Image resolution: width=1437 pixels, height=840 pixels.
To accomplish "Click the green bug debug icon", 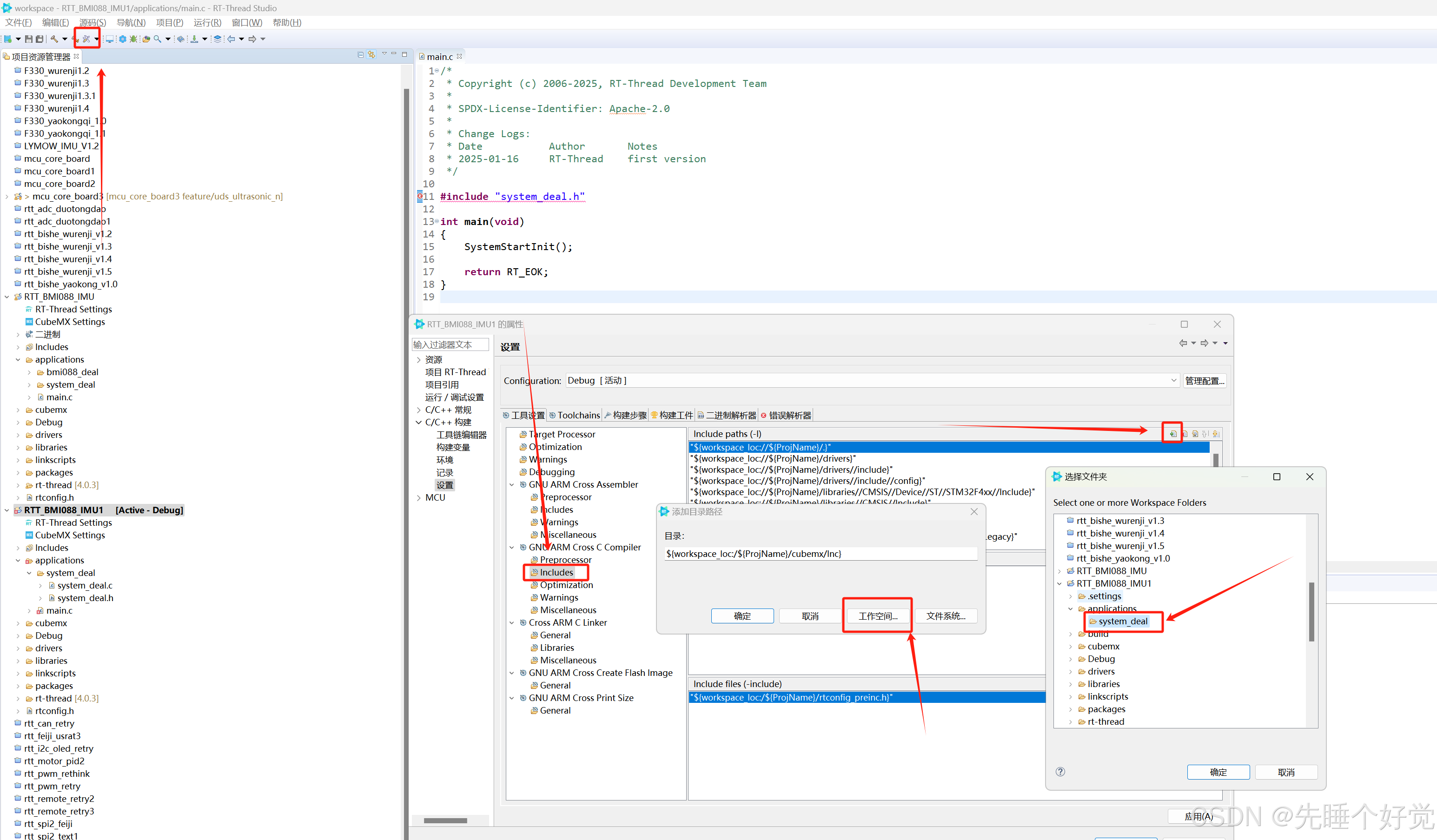I will 133,39.
